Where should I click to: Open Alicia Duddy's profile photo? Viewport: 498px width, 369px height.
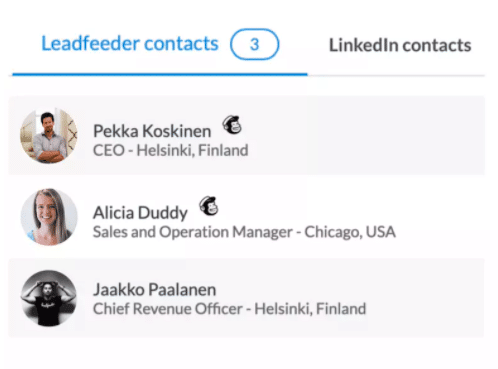(49, 217)
